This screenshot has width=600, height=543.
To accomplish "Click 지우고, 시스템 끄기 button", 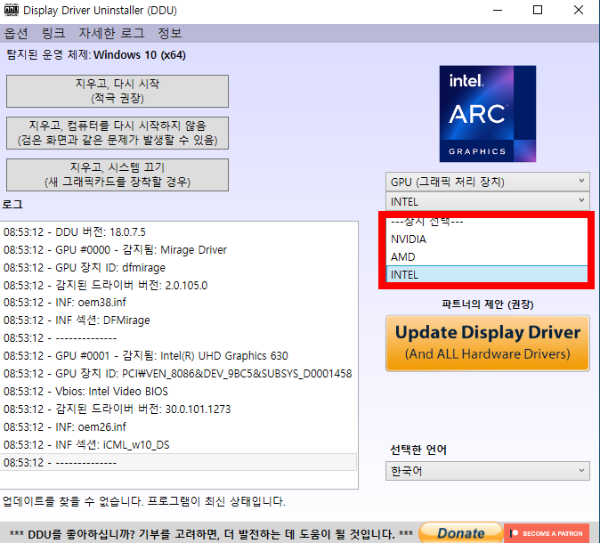I will pos(117,174).
